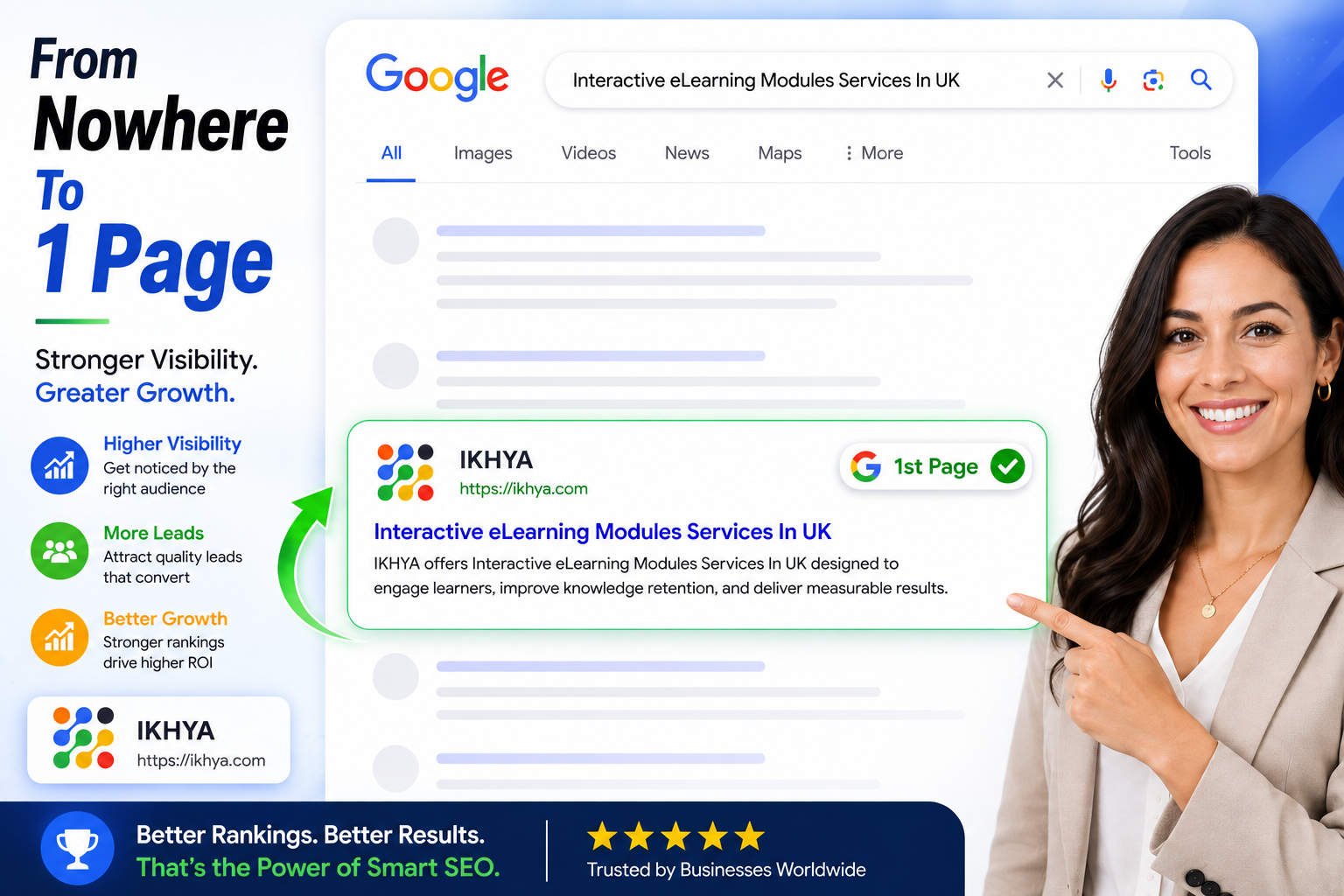Click the five-star rating in the footer
This screenshot has height=896, width=1344.
click(675, 837)
